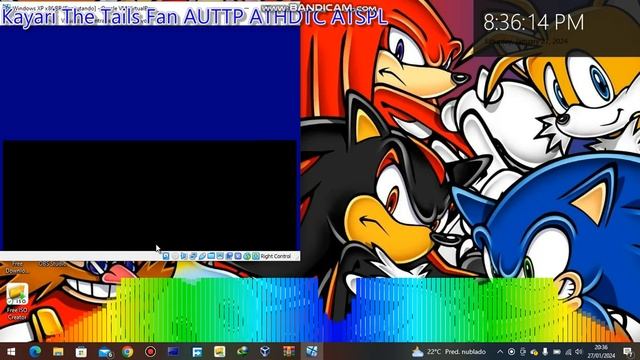Viewport: 640px width, 360px height.
Task: Click the battery icon in the system tray
Action: coord(557,351)
